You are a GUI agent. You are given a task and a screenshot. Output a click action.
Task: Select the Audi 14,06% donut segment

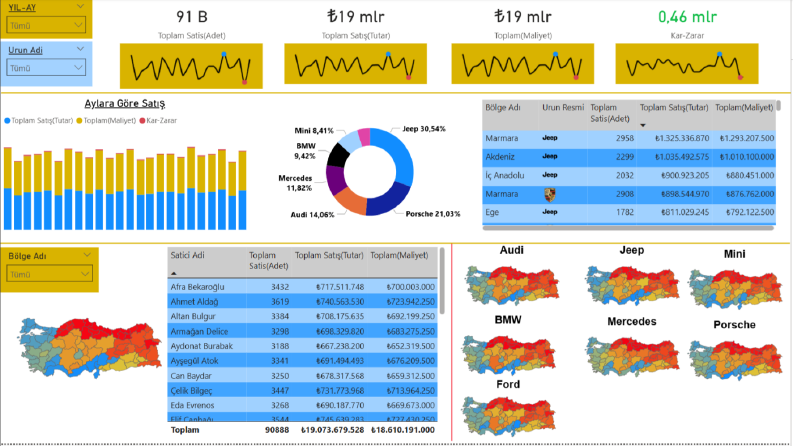(x=350, y=202)
